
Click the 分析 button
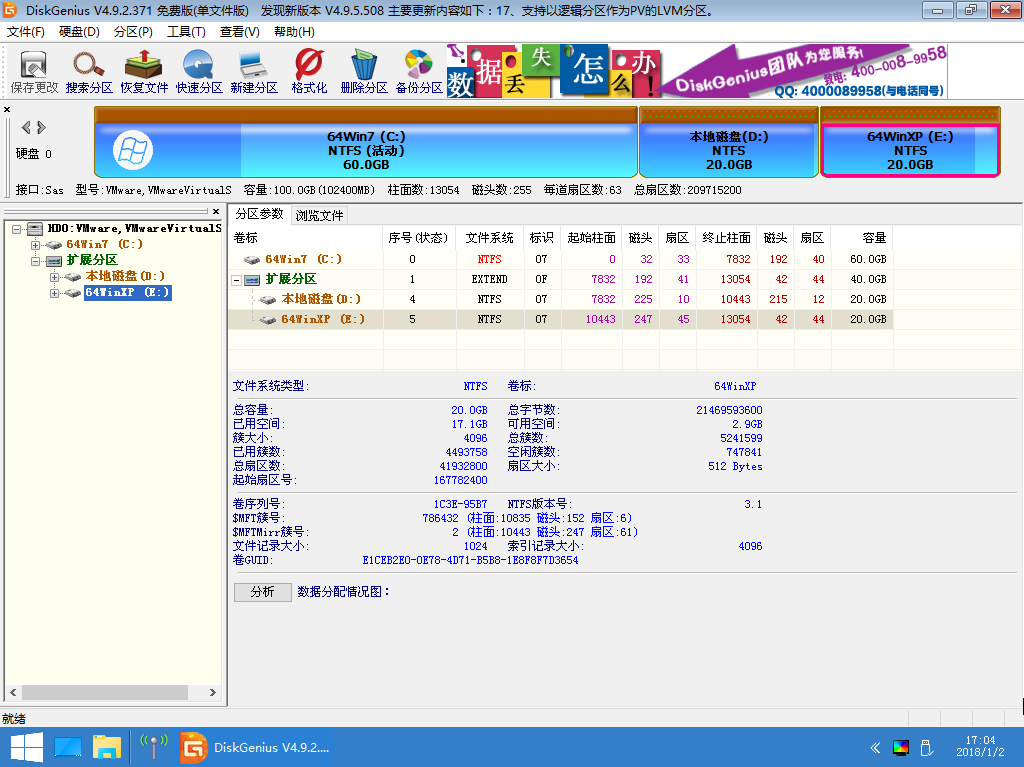[262, 592]
